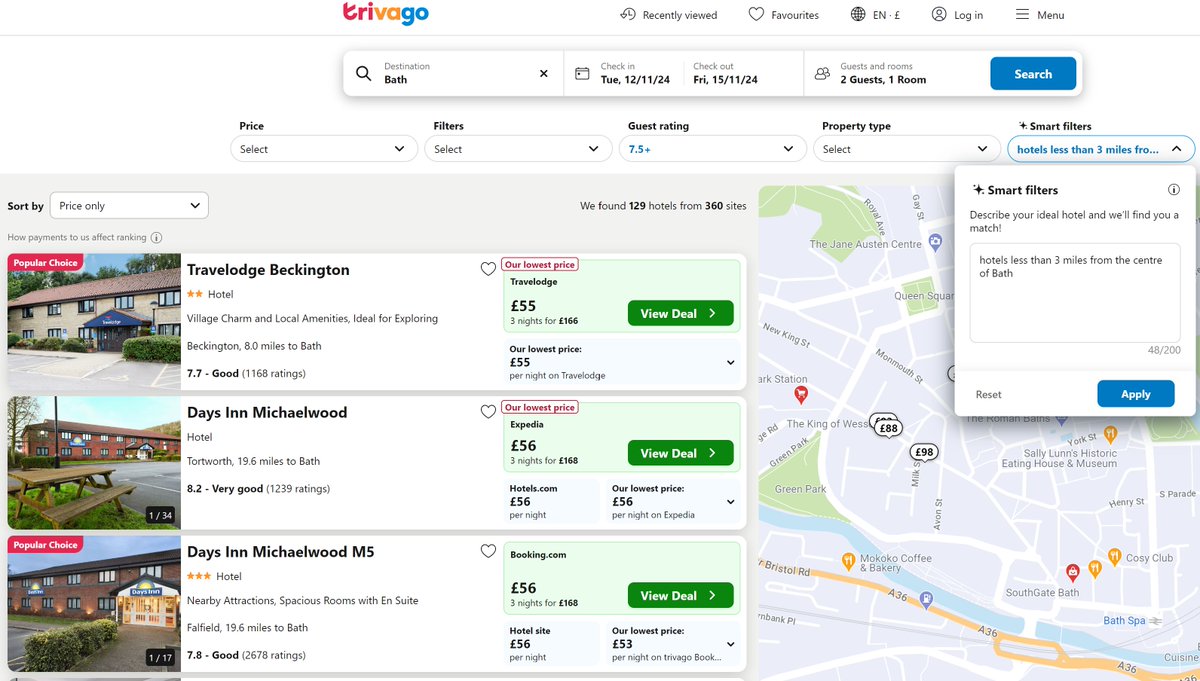Viewport: 1200px width, 681px height.
Task: Click Smart filters info icon in panel
Action: (1174, 190)
